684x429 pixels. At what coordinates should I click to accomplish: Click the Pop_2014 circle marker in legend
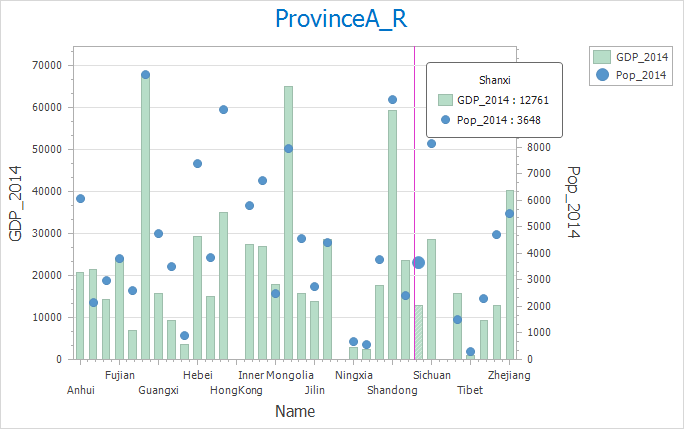601,74
